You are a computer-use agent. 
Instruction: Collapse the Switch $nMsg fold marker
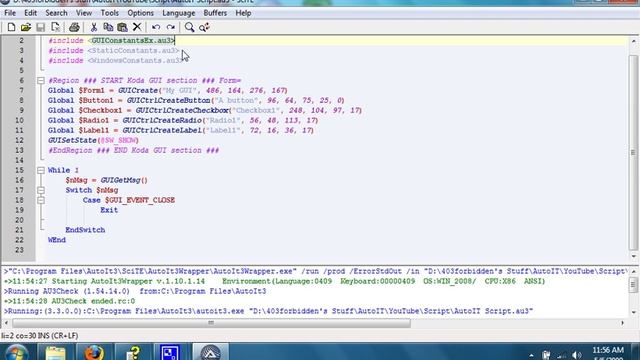(x=41, y=190)
